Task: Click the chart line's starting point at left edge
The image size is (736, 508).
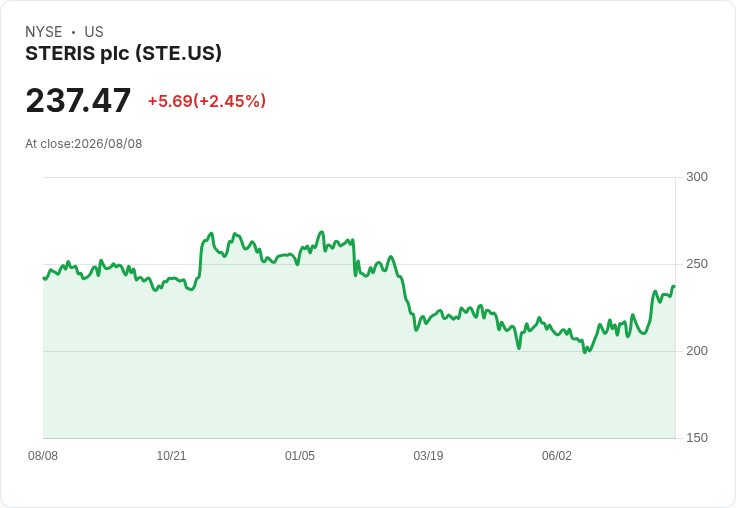Action: 44,278
